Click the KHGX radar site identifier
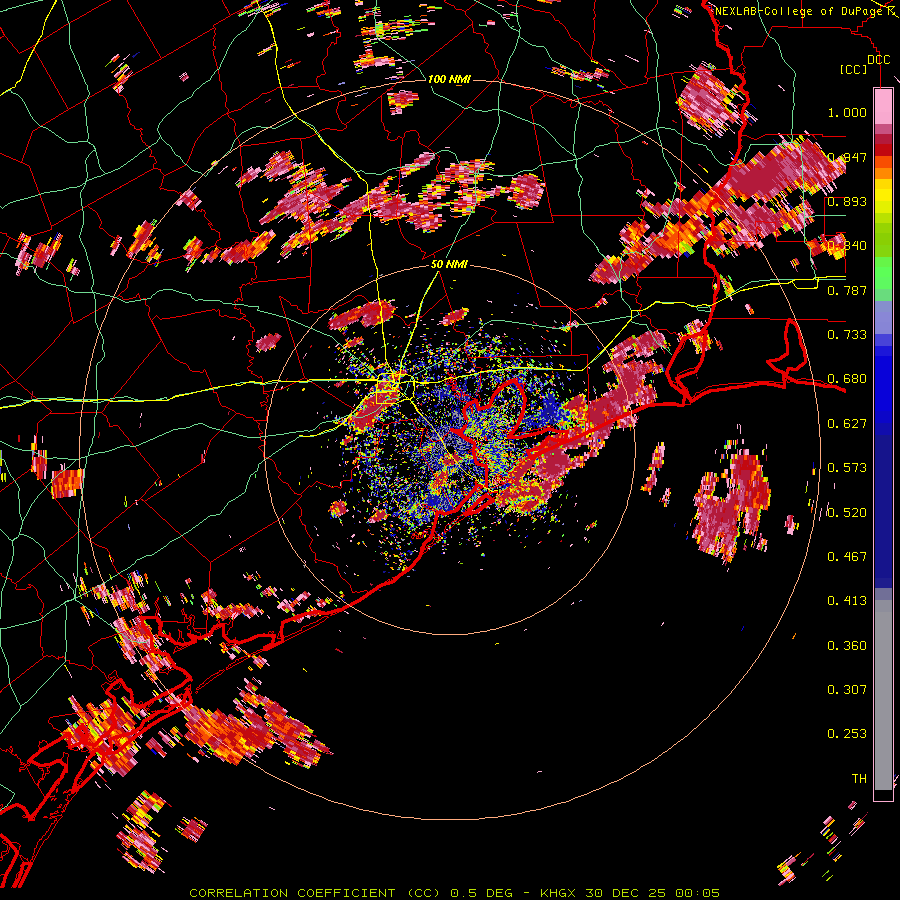 click(x=560, y=893)
